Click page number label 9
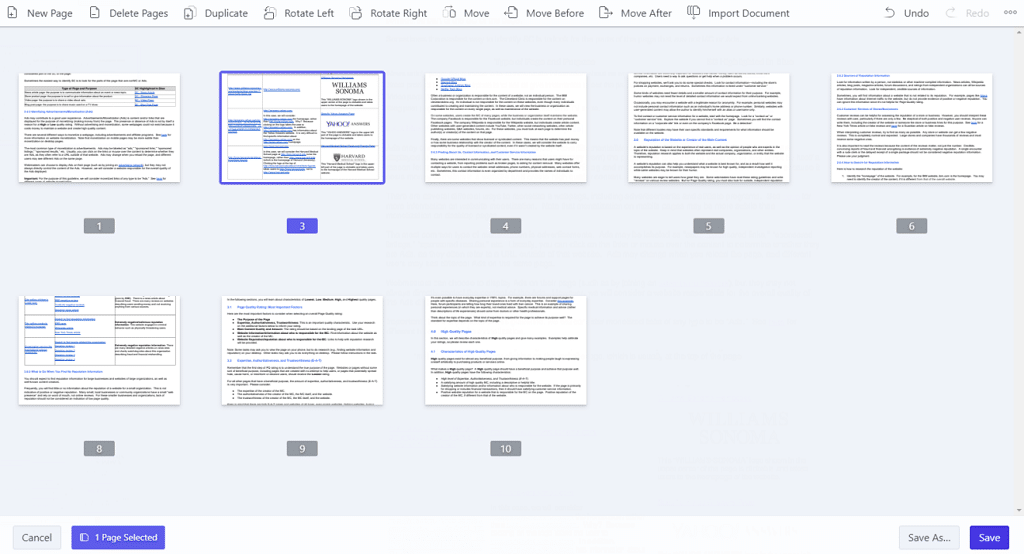 302,449
